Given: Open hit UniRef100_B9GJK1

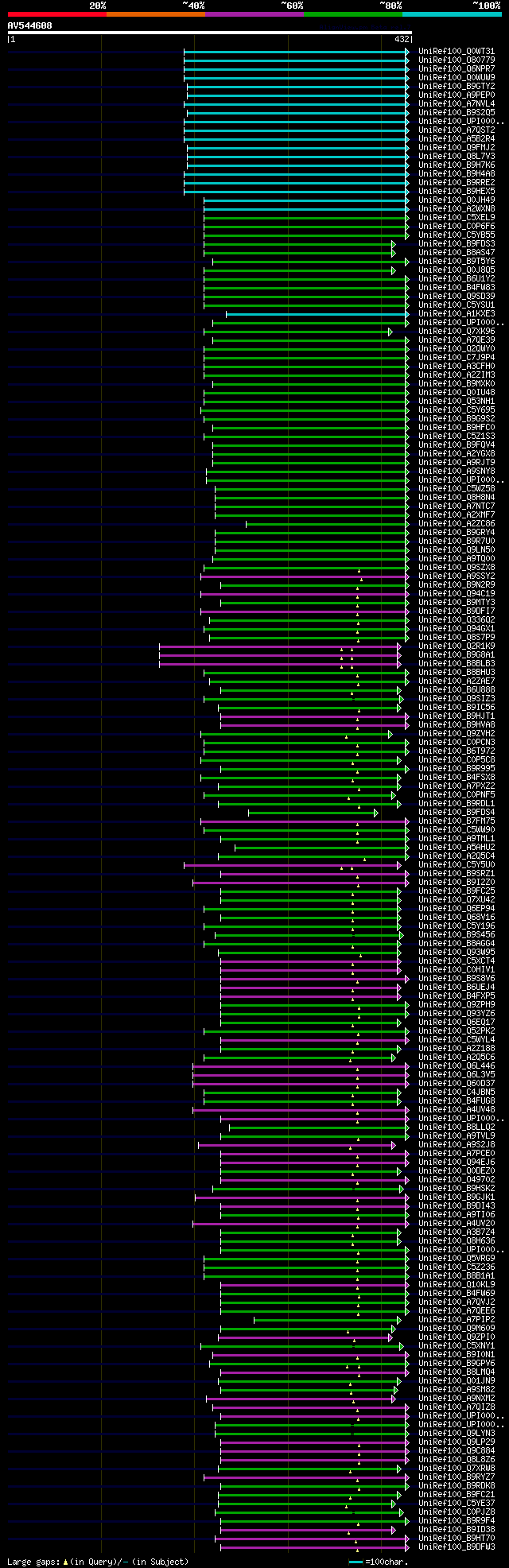Looking at the screenshot, I should coord(457,1197).
